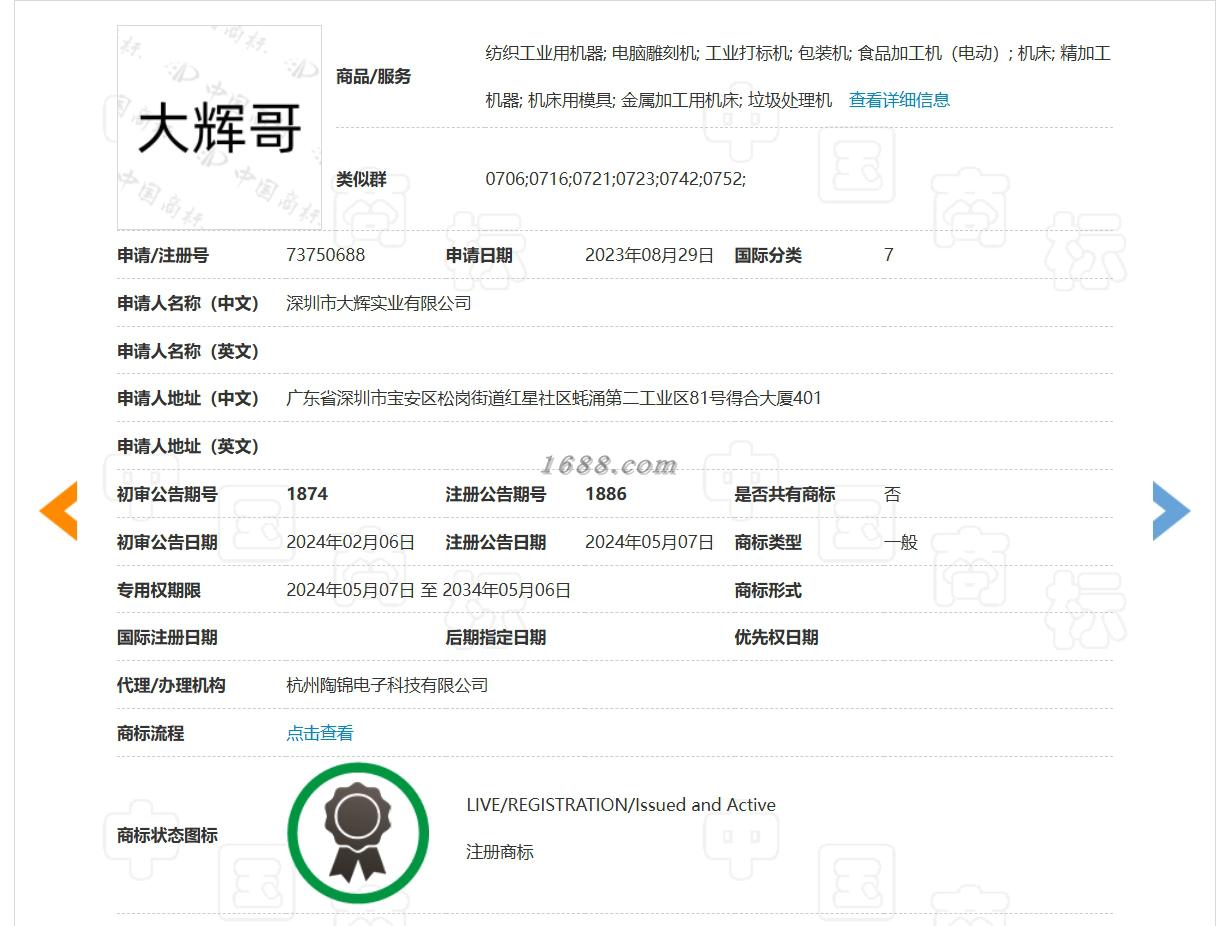Screen dimensions: 1216x926
Task: Select the 国际注册日期 label
Action: (167, 637)
